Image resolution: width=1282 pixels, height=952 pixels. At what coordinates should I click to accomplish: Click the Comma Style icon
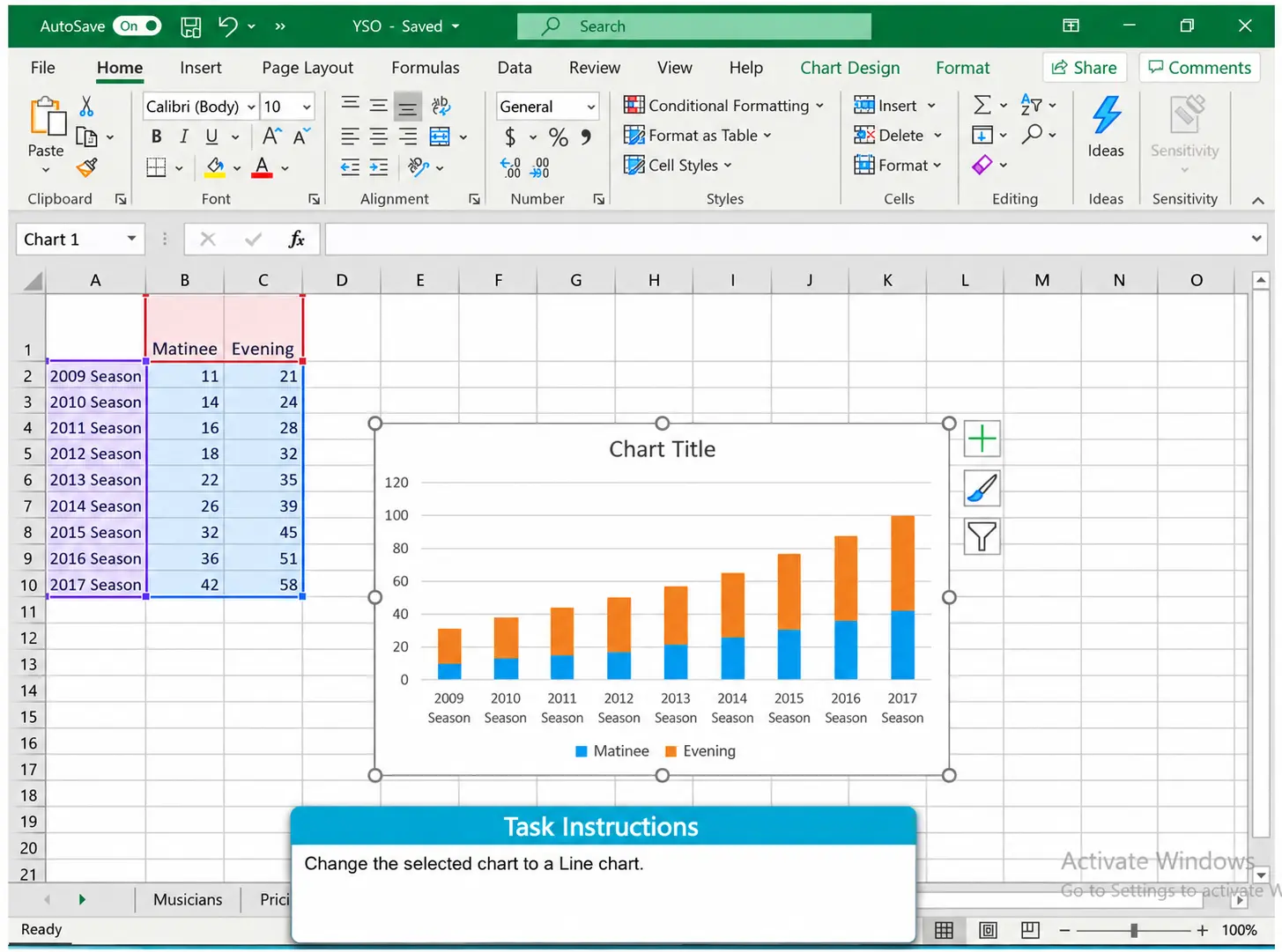pos(586,137)
